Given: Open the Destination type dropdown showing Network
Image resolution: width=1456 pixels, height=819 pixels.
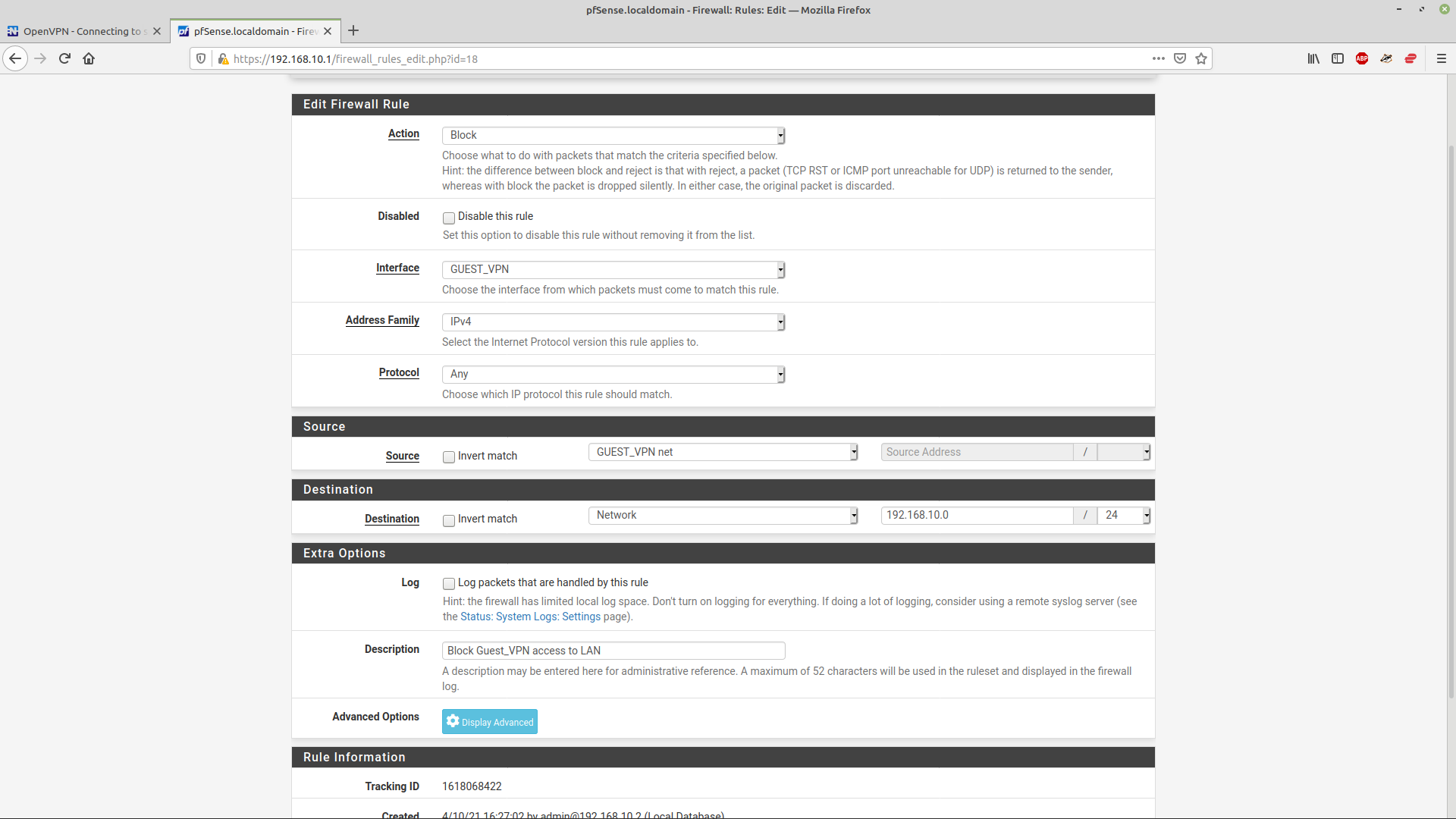Looking at the screenshot, I should [723, 515].
